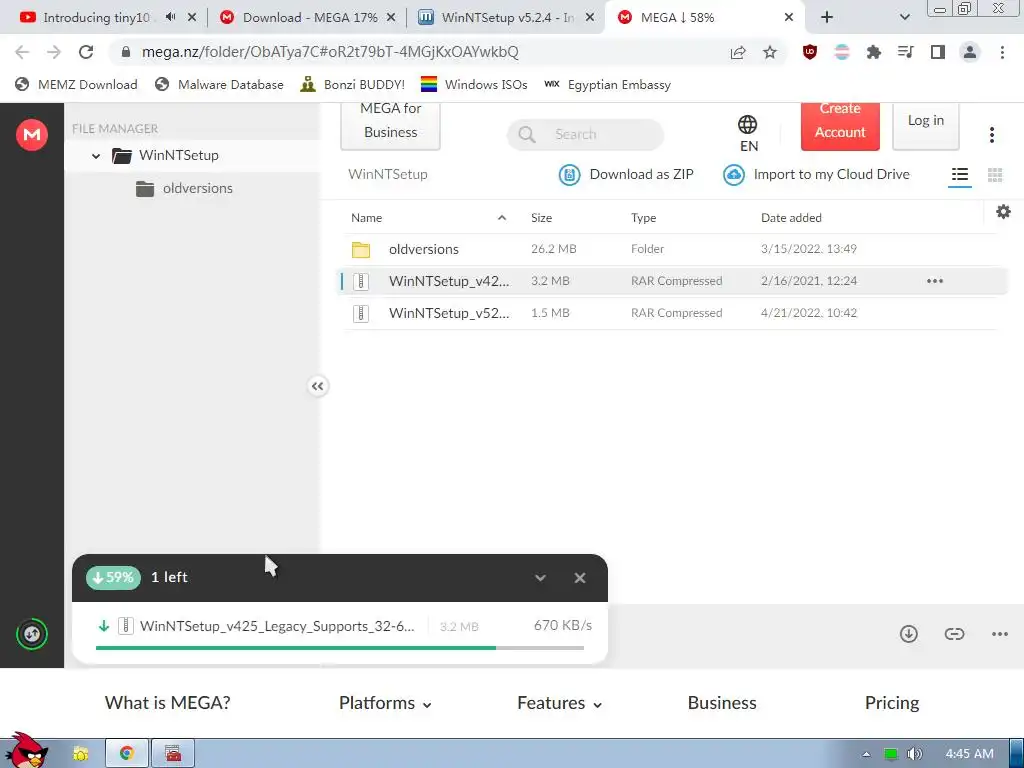Image resolution: width=1024 pixels, height=768 pixels.
Task: Click Chrome icon in the taskbar
Action: point(127,753)
